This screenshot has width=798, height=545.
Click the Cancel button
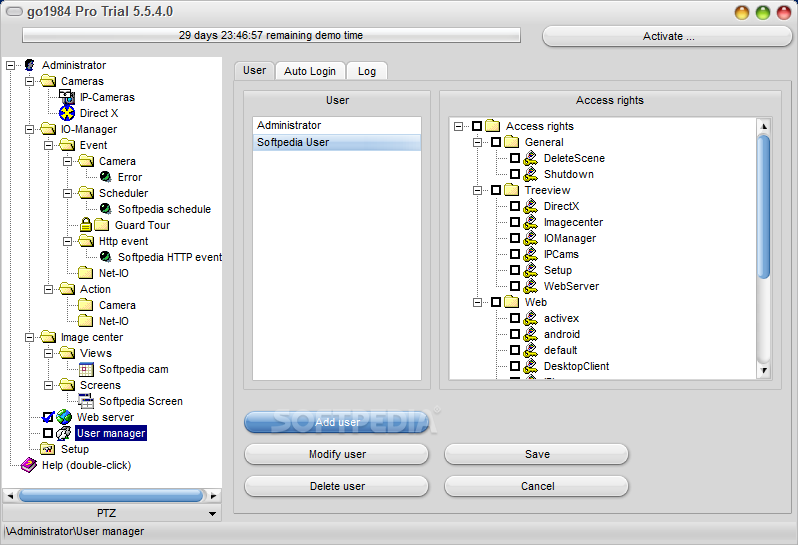536,486
